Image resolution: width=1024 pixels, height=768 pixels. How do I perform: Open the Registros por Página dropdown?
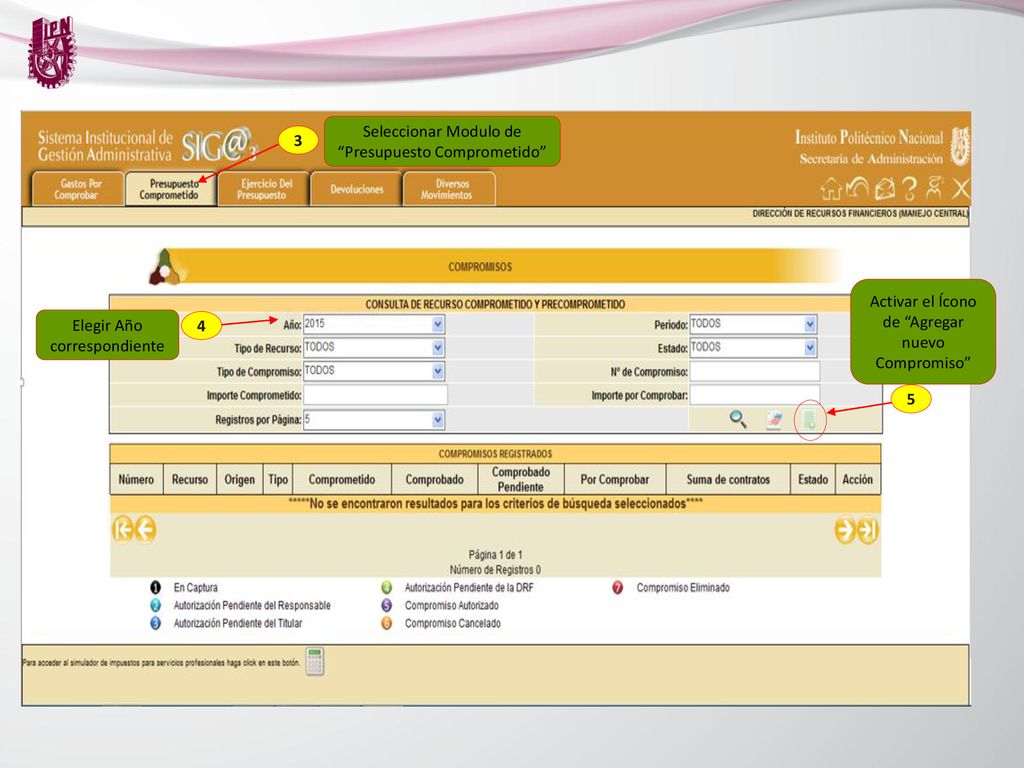click(x=374, y=419)
